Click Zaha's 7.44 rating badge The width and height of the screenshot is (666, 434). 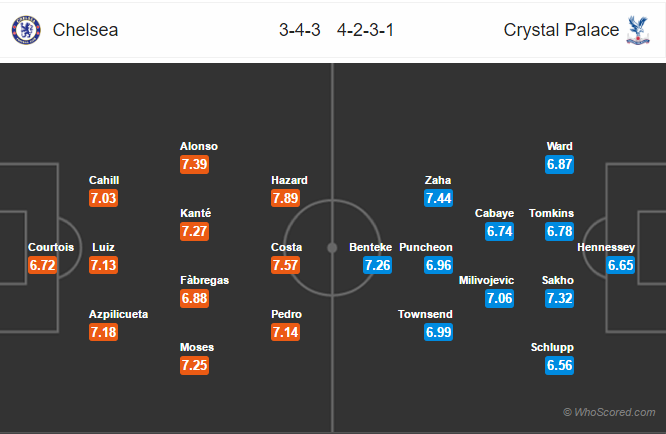[x=438, y=198]
